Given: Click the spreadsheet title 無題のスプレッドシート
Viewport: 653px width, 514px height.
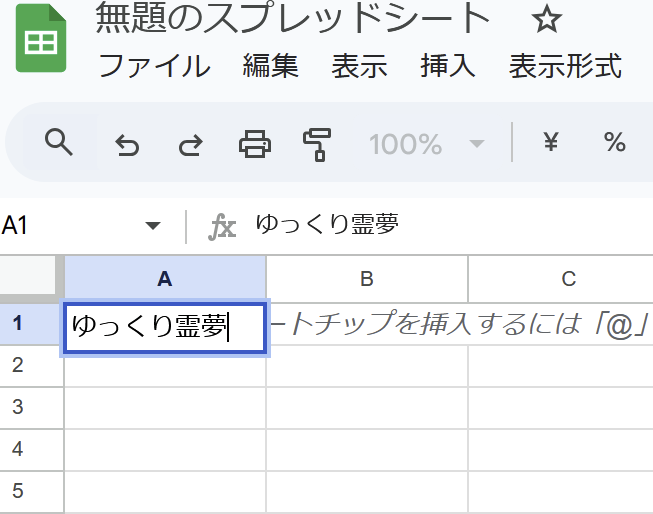Looking at the screenshot, I should (292, 19).
